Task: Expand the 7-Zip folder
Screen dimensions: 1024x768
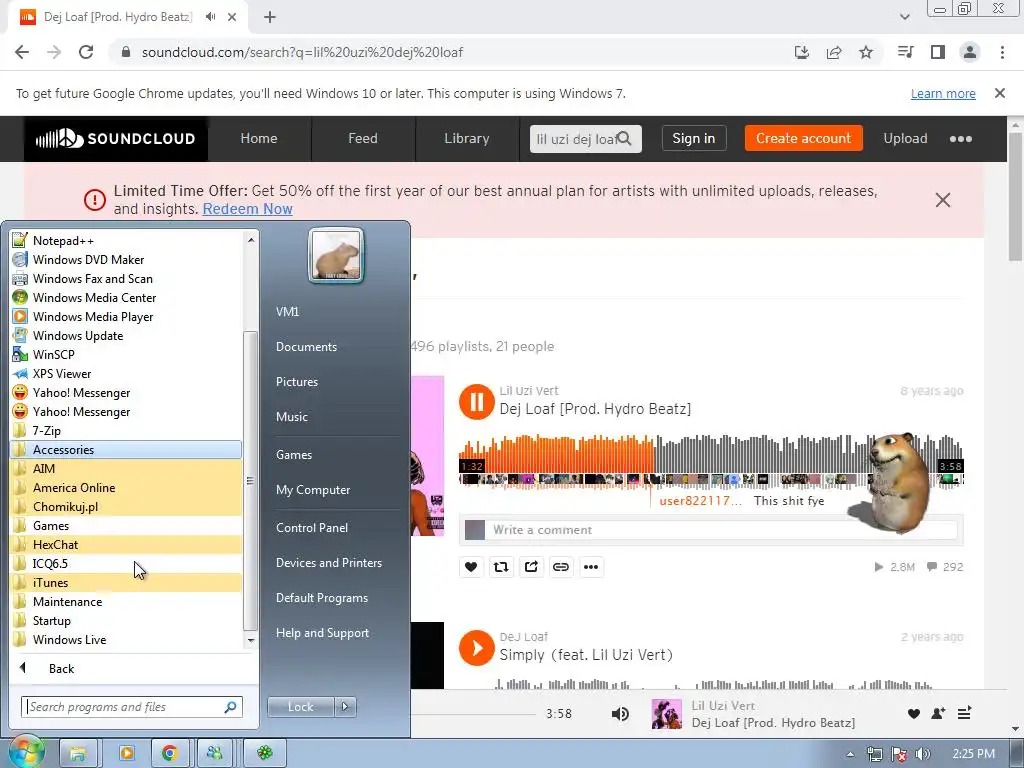Action: pos(127,430)
